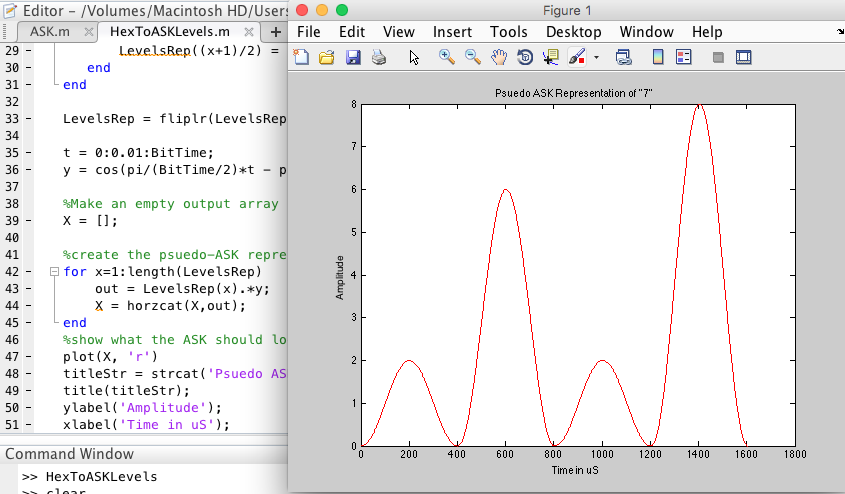Minimize Figure 1 with yellow button

(322, 10)
